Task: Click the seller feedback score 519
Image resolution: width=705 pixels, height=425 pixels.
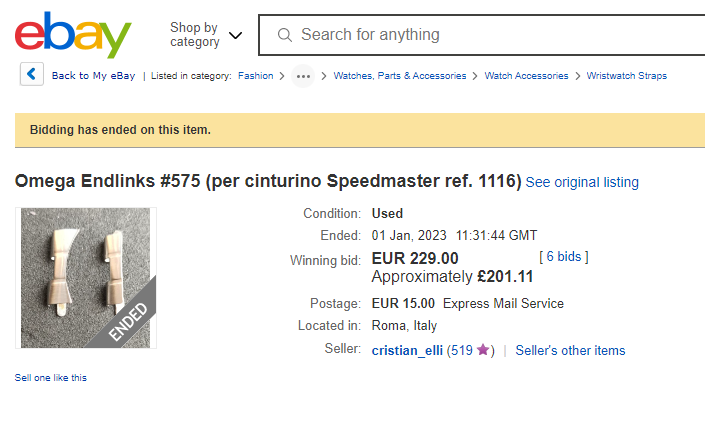Action: click(x=461, y=350)
